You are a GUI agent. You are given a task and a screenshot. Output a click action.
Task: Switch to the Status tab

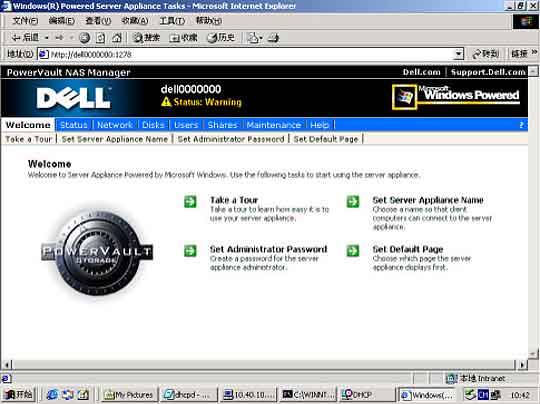(74, 125)
